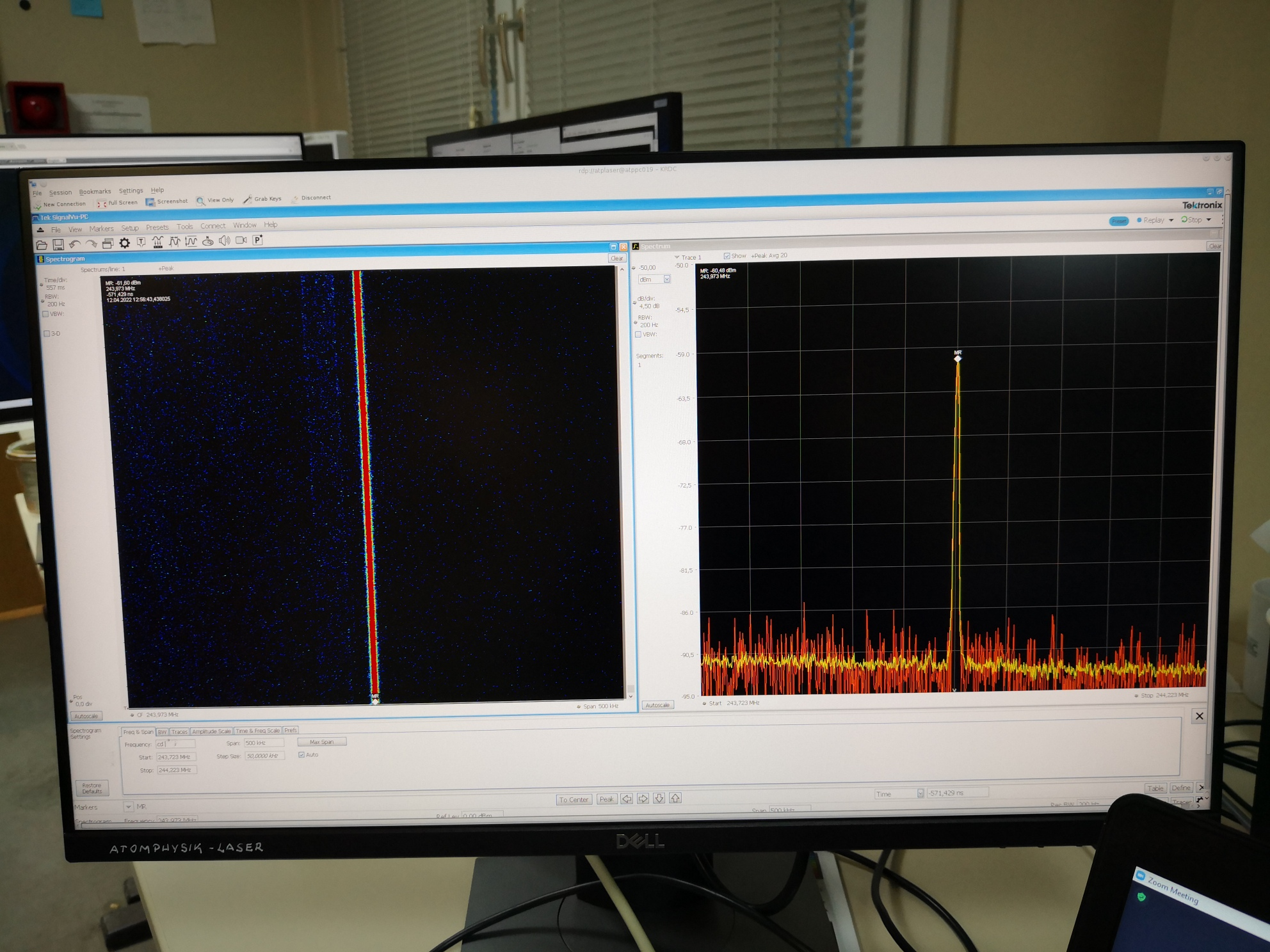Screen dimensions: 1270x952
Task: Click the trigger 'T' toolbar icon
Action: 141,242
